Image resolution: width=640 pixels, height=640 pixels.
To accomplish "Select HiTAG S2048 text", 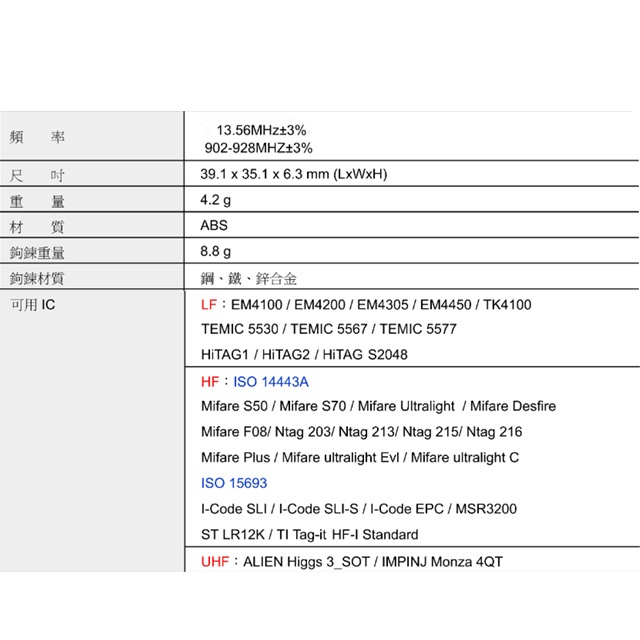I will pyautogui.click(x=365, y=354).
